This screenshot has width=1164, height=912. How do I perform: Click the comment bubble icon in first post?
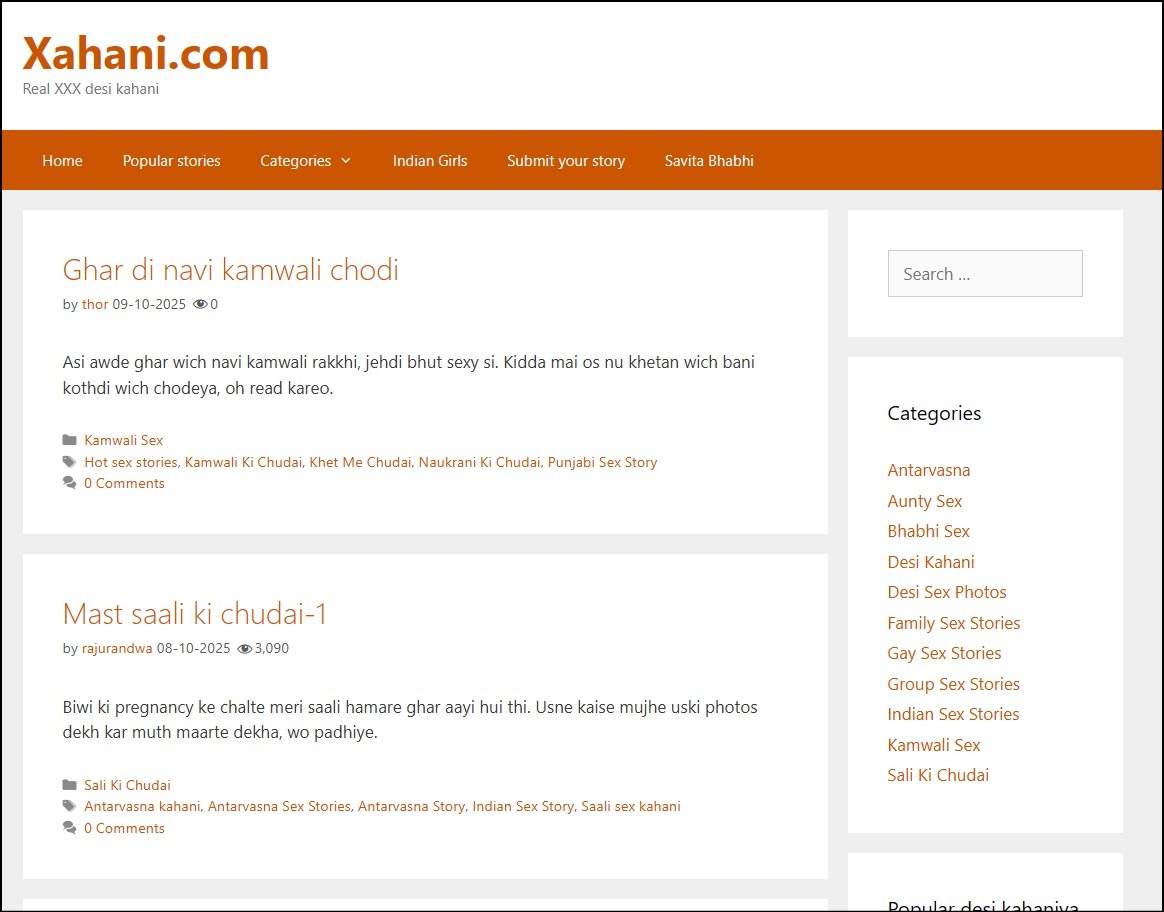[69, 483]
